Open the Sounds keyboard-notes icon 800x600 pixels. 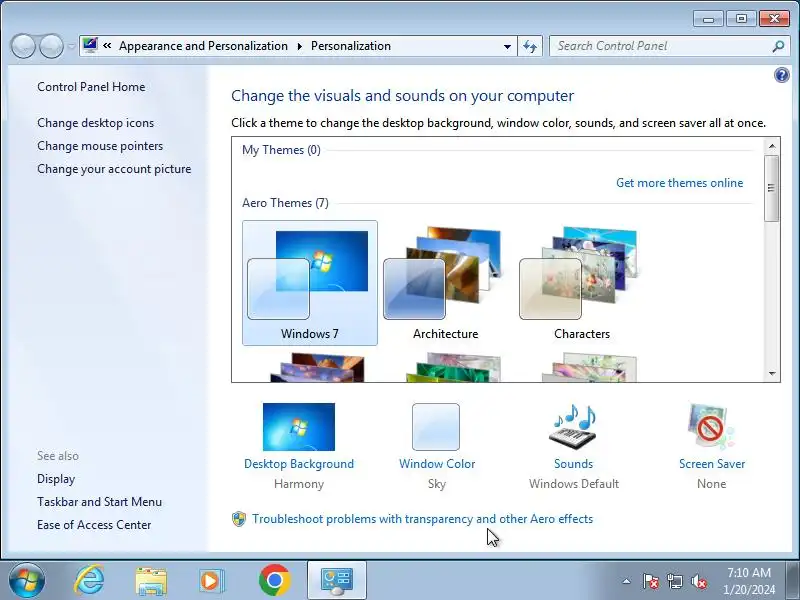tap(573, 427)
